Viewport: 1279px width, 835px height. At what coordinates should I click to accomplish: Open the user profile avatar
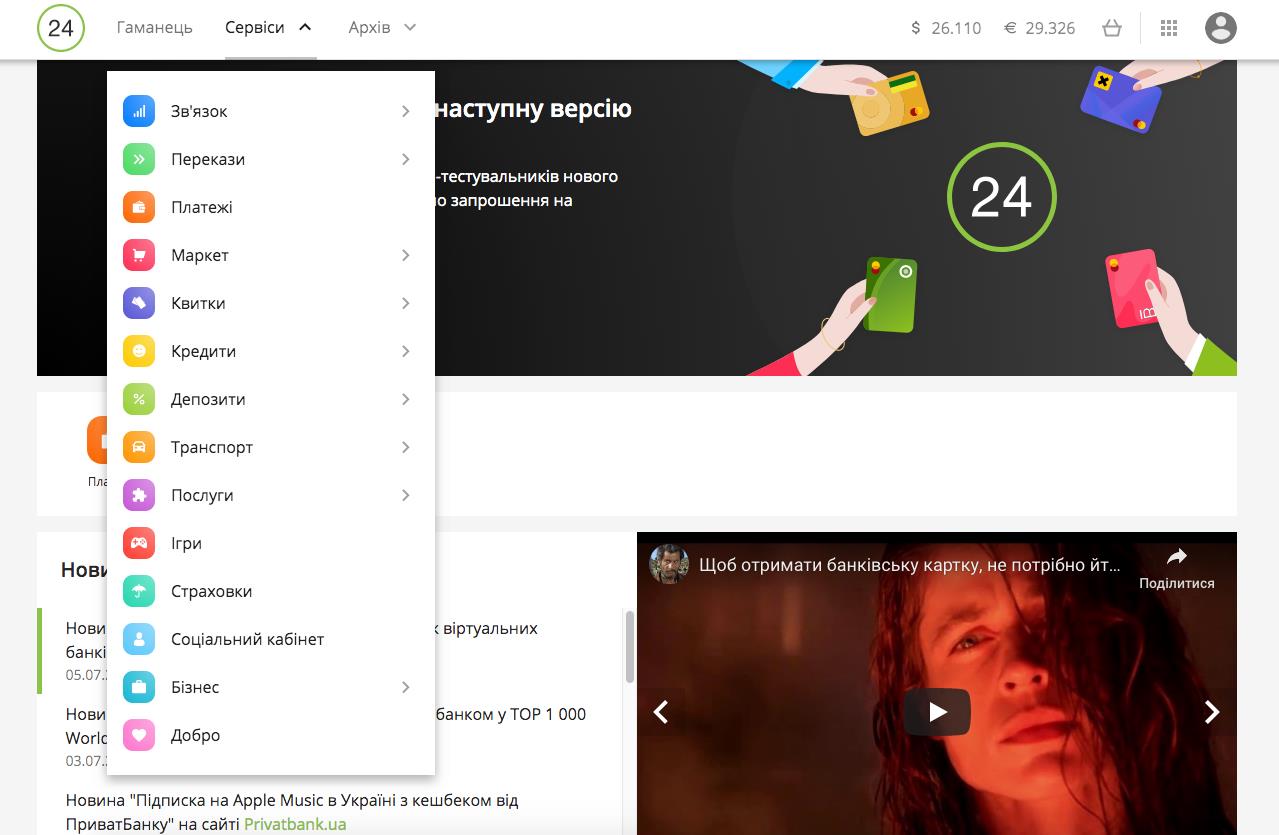click(1220, 28)
